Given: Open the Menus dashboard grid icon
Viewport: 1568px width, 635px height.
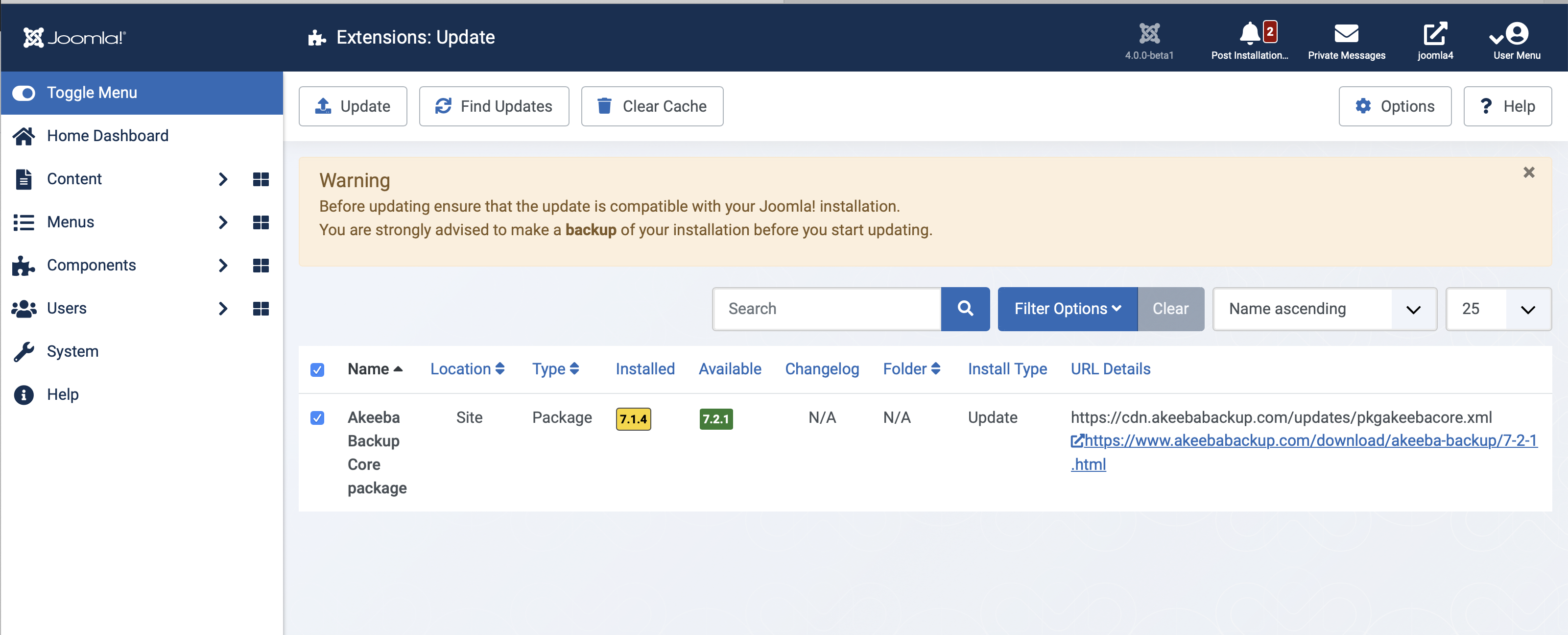Looking at the screenshot, I should [x=261, y=222].
